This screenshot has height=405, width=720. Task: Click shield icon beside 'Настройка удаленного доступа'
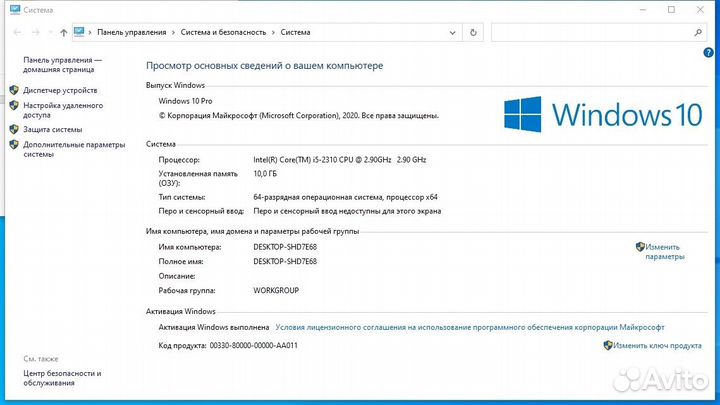pos(14,105)
